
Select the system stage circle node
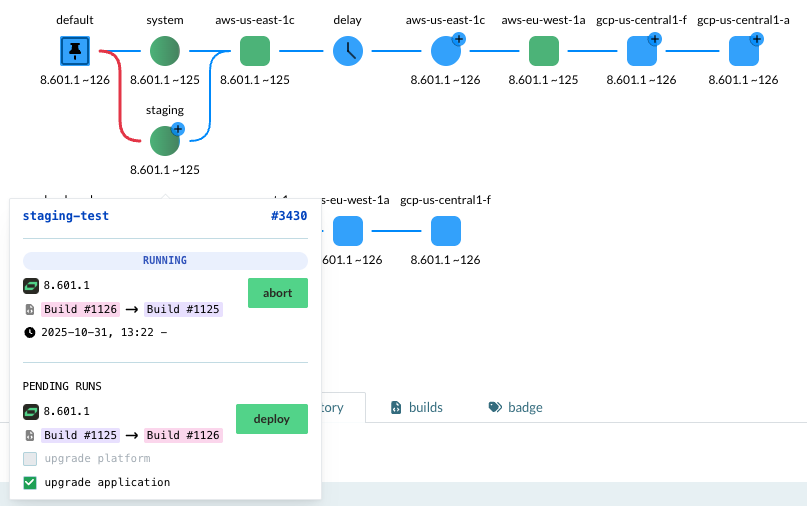(x=165, y=51)
